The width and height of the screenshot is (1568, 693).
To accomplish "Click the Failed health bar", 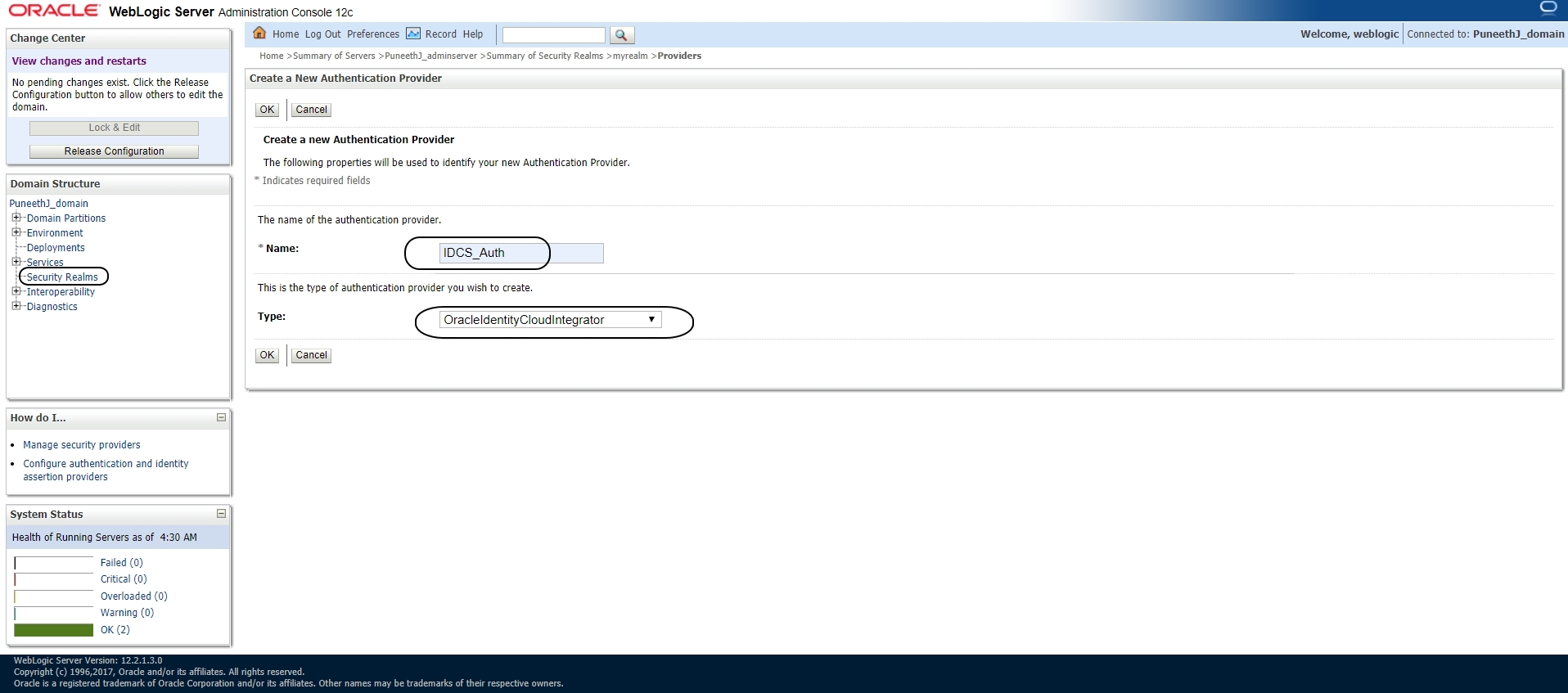I will (54, 563).
